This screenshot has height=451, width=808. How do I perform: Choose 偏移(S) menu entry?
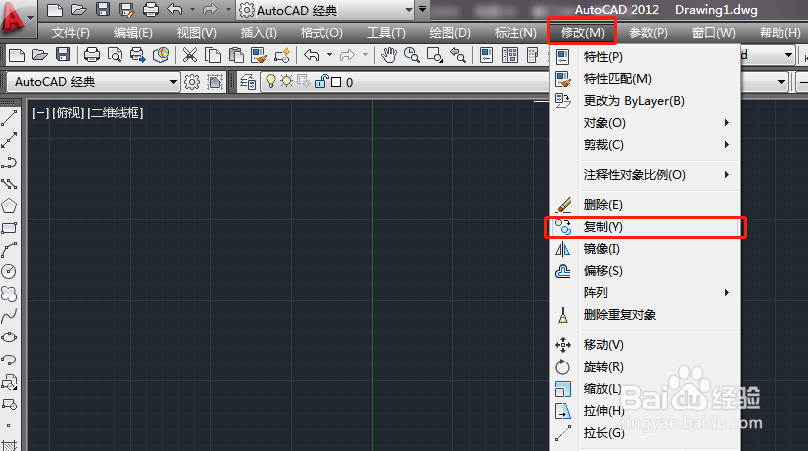click(x=644, y=271)
